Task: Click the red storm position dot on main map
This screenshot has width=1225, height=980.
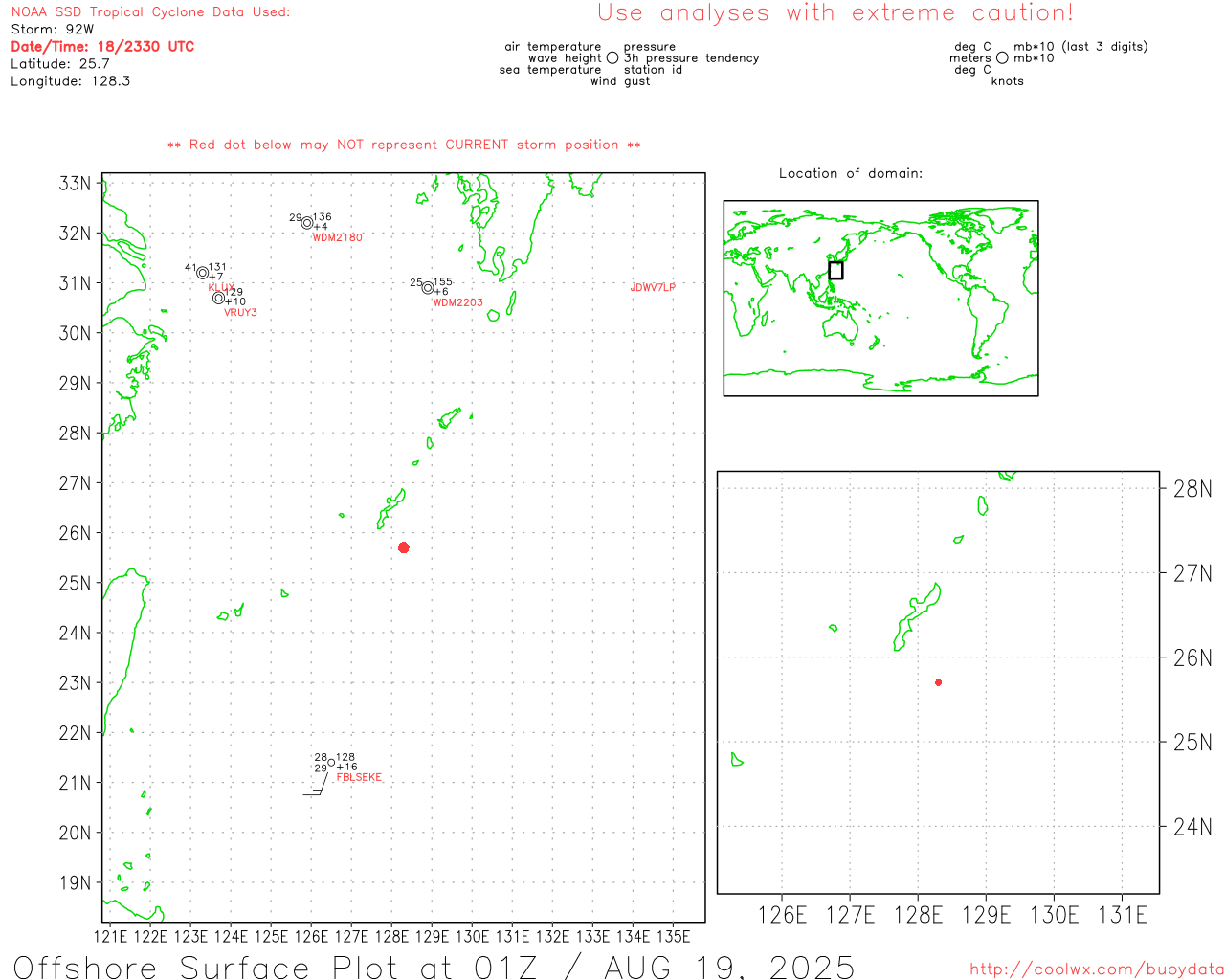Action: coord(404,547)
